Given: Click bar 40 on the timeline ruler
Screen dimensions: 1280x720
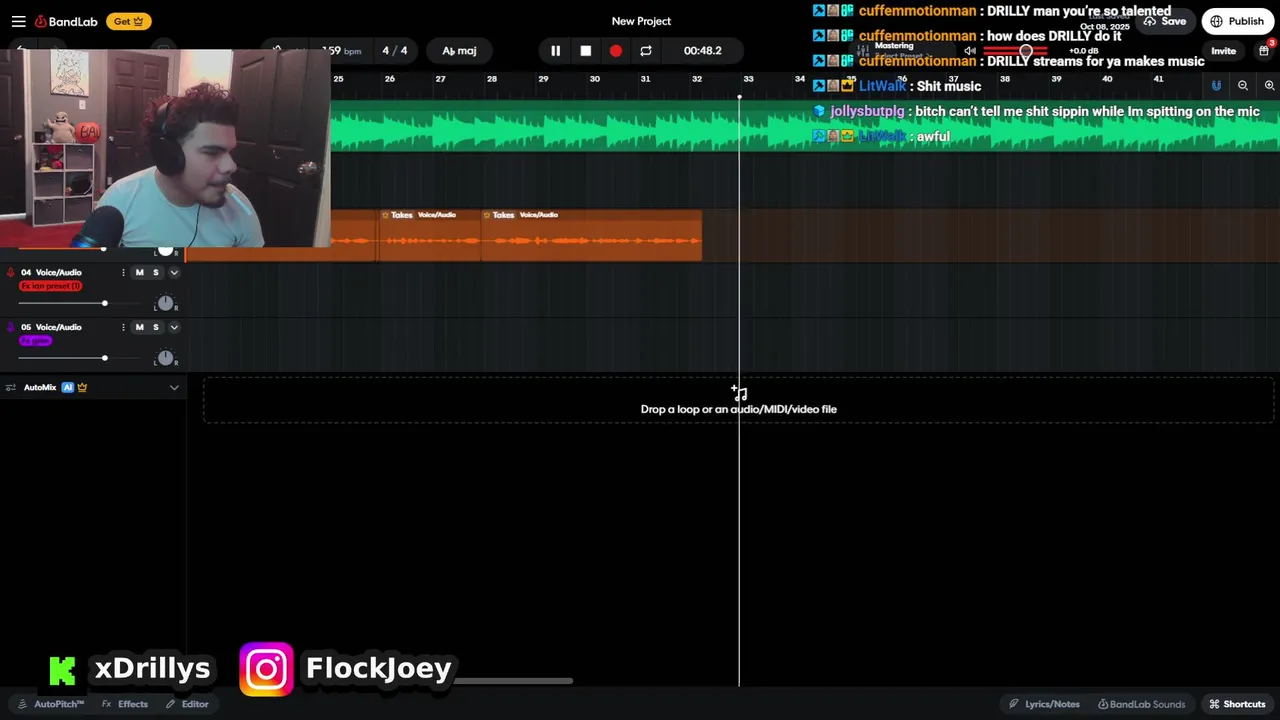Looking at the screenshot, I should pos(1107,79).
